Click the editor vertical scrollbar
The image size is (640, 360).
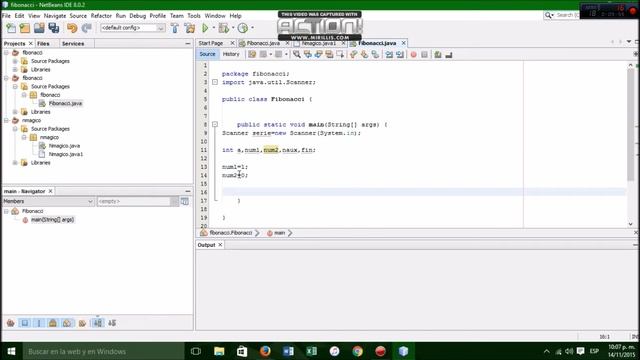pos(631,124)
